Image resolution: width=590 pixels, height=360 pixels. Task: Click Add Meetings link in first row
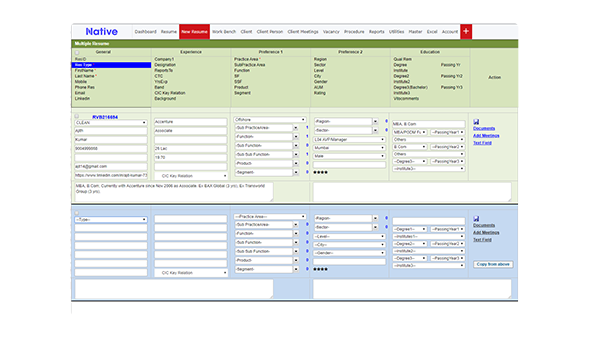(x=486, y=136)
